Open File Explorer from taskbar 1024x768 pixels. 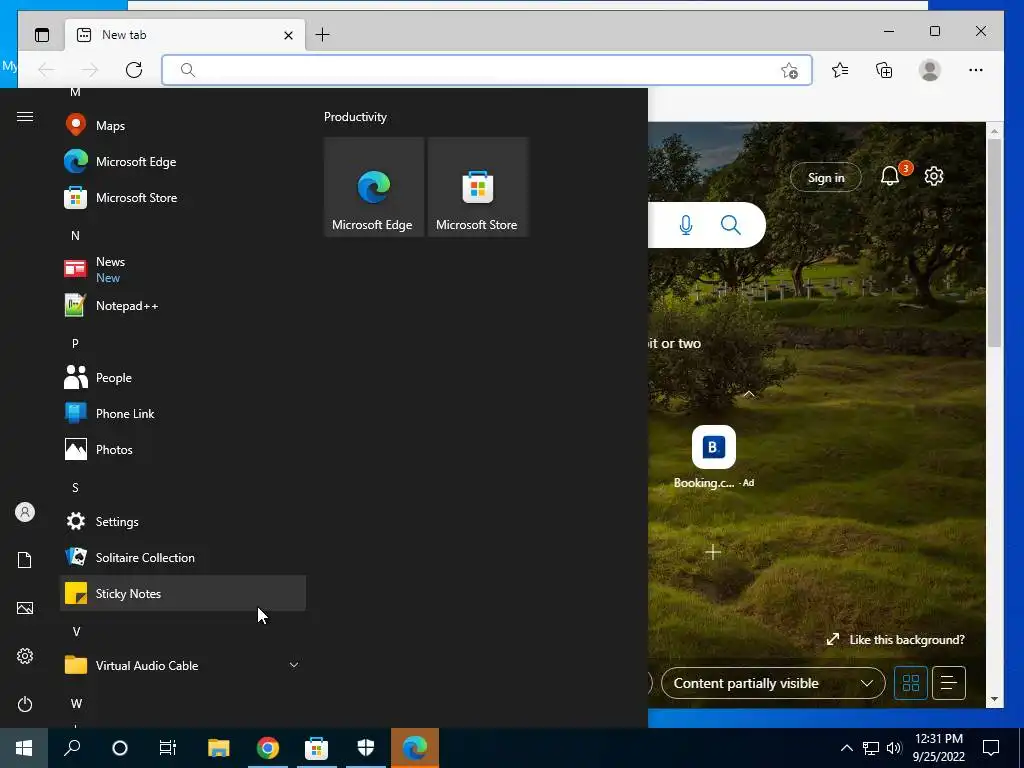[x=219, y=748]
